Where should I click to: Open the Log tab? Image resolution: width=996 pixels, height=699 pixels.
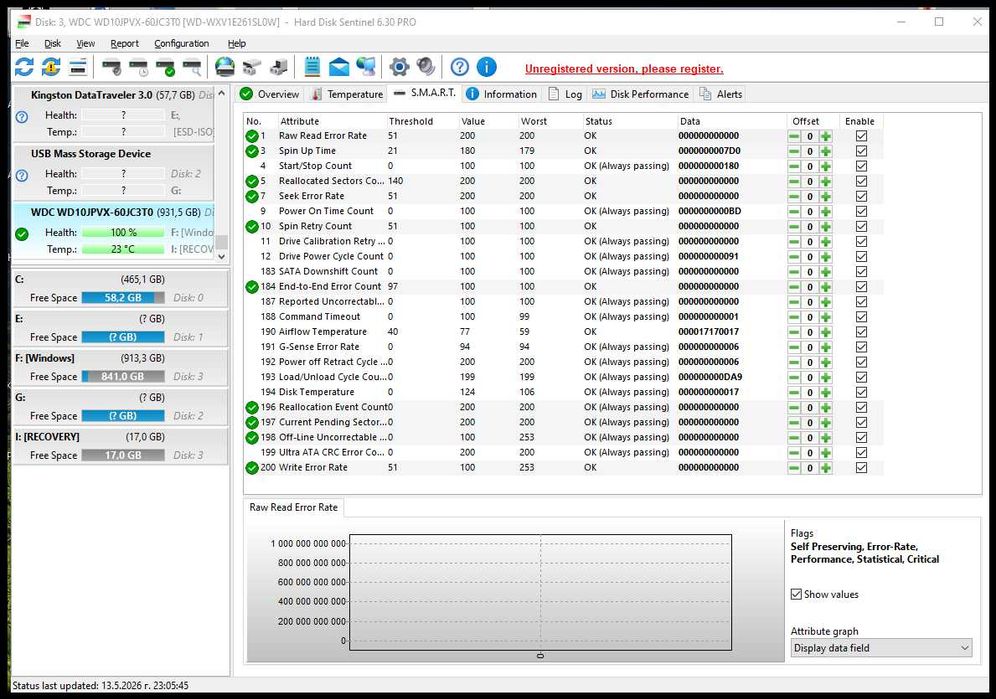pos(565,94)
